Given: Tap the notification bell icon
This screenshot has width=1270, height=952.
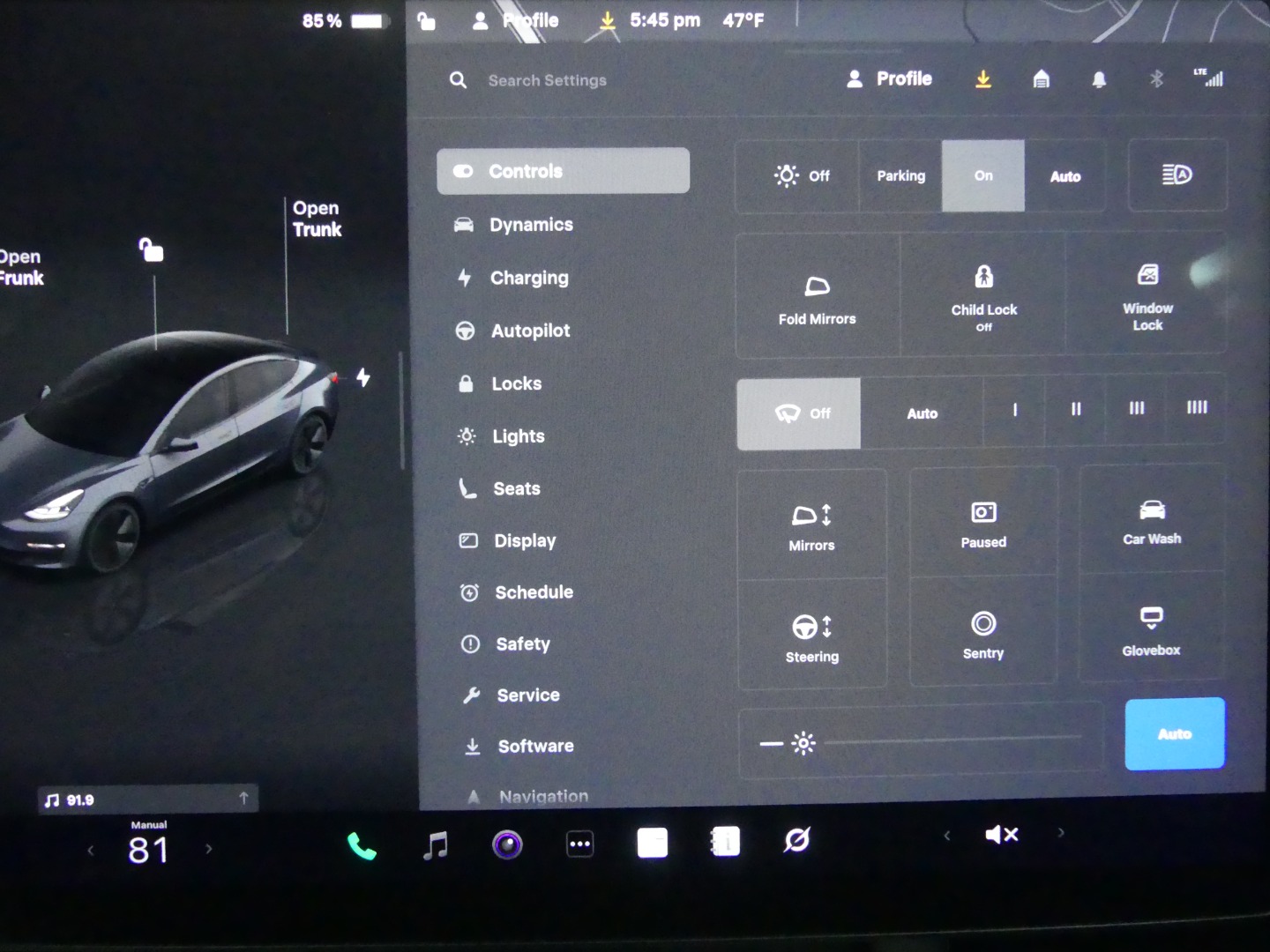Looking at the screenshot, I should tap(1099, 80).
